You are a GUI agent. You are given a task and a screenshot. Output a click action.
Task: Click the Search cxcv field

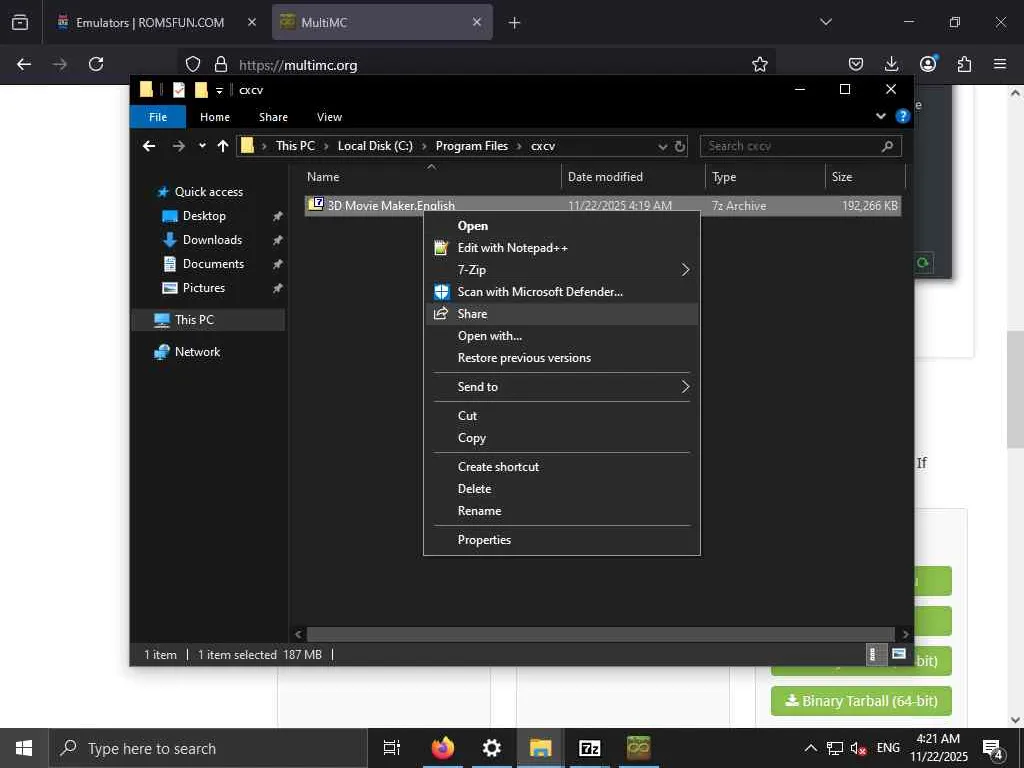(801, 146)
